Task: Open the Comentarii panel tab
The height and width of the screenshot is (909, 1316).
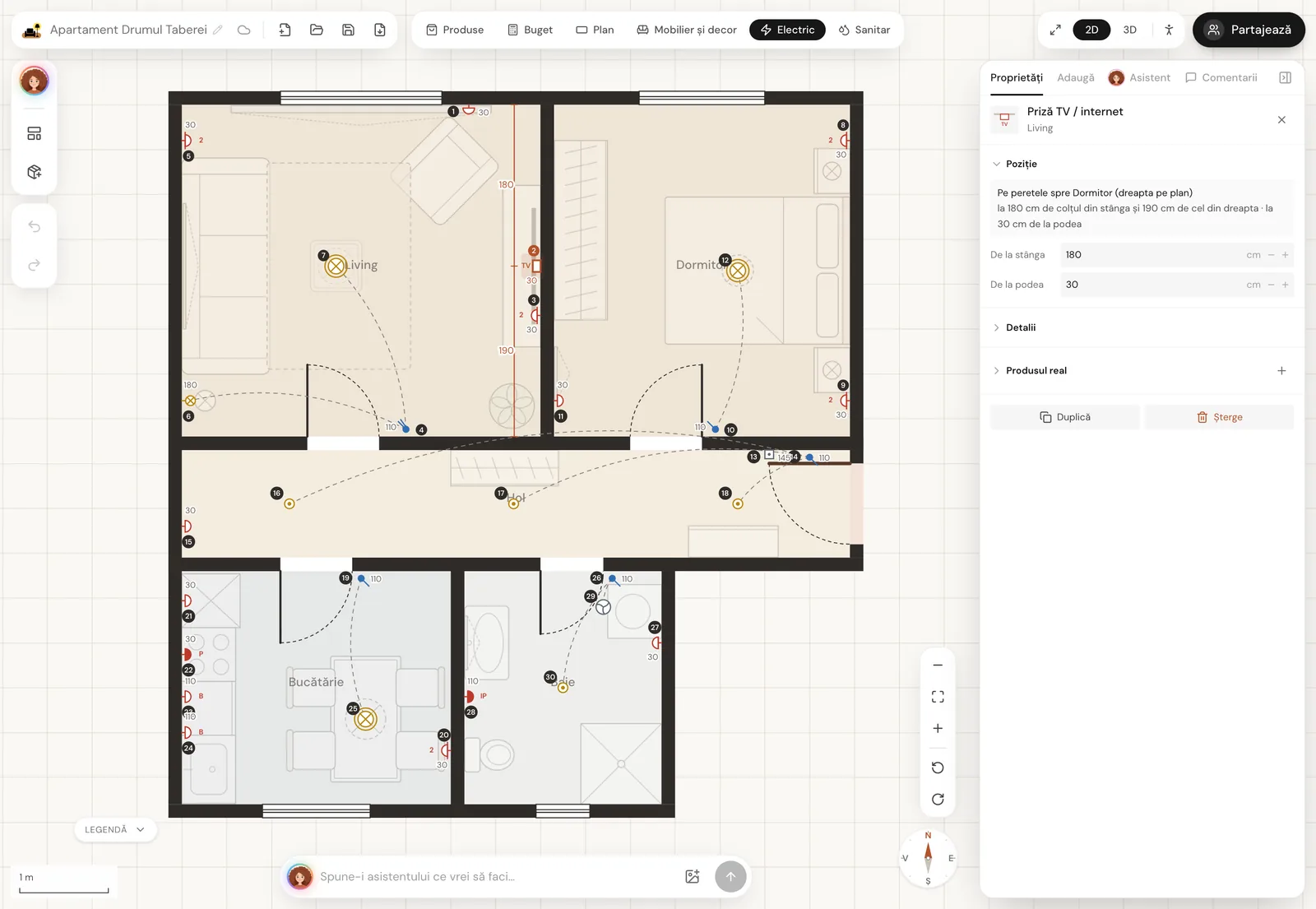Action: (x=1221, y=77)
